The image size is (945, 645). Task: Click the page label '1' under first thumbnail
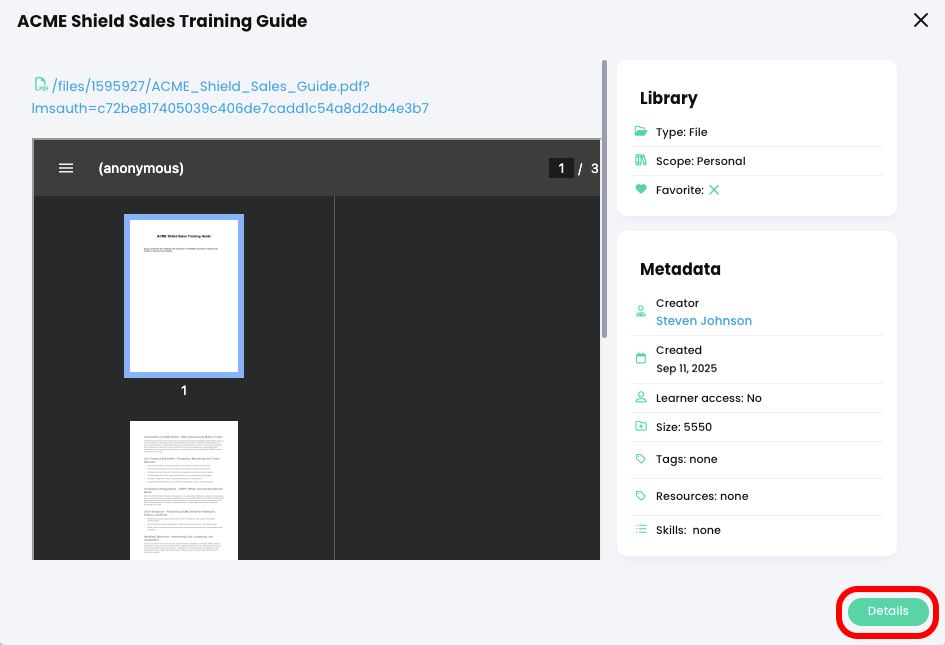pyautogui.click(x=184, y=391)
